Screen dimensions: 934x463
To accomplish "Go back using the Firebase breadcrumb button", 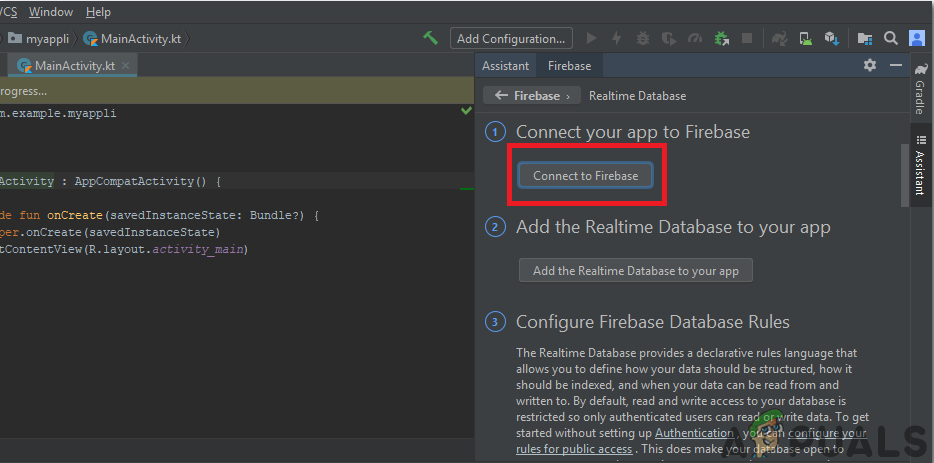I will 531,96.
